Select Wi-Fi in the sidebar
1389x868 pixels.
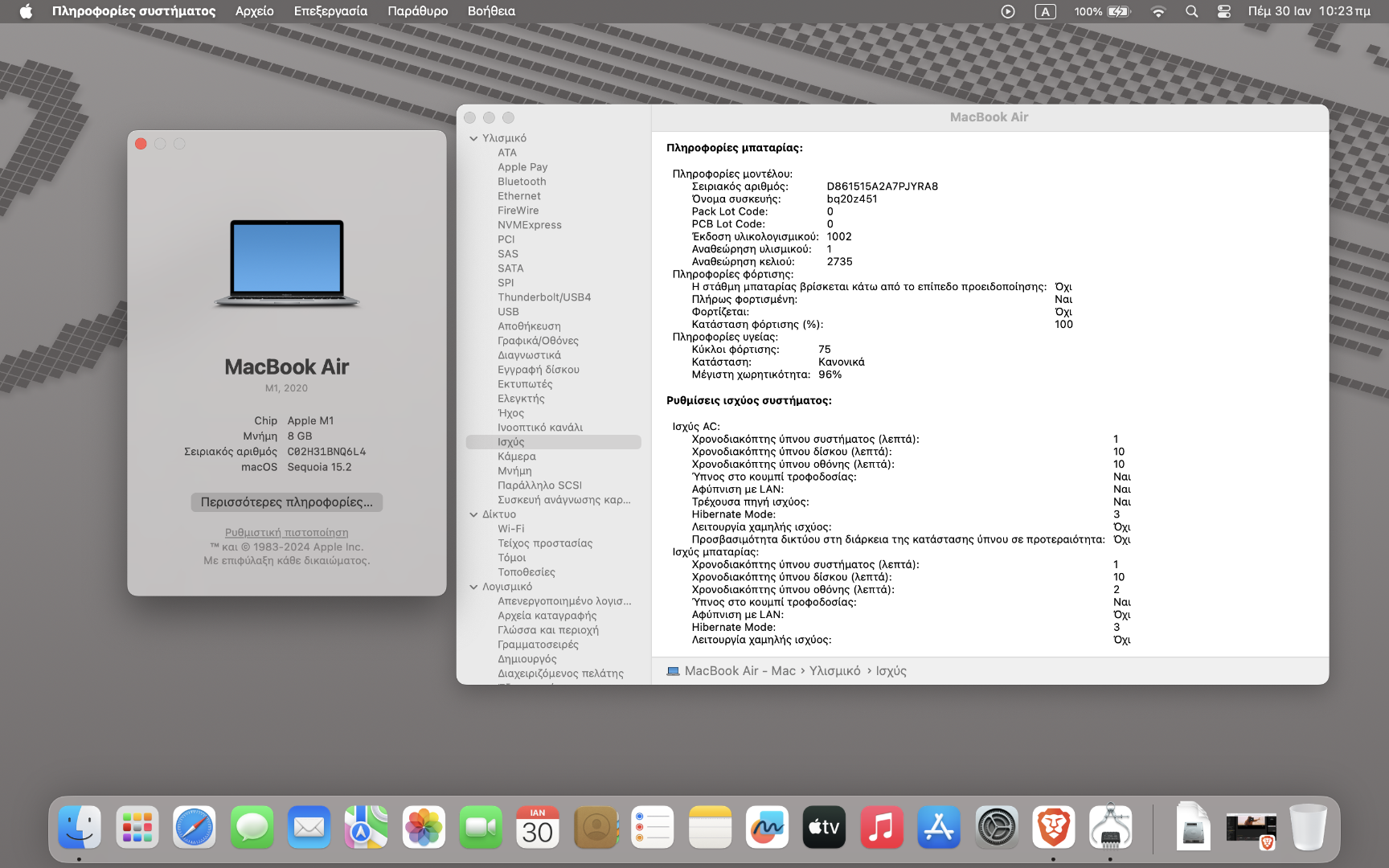tap(510, 529)
